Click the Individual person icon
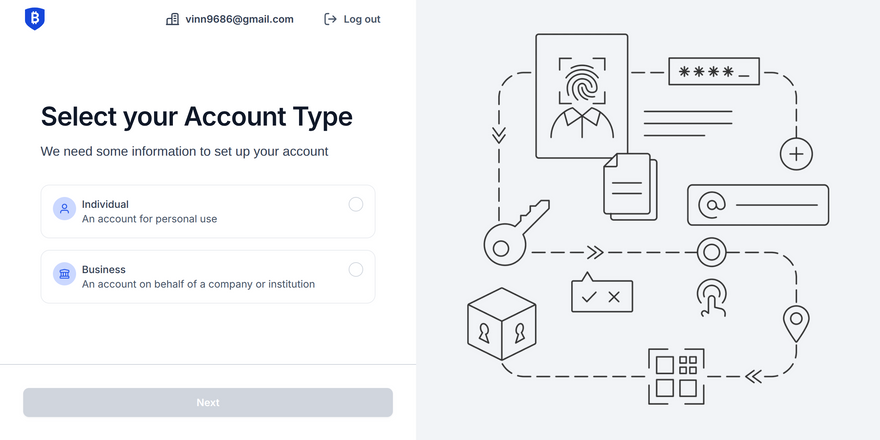 point(65,209)
